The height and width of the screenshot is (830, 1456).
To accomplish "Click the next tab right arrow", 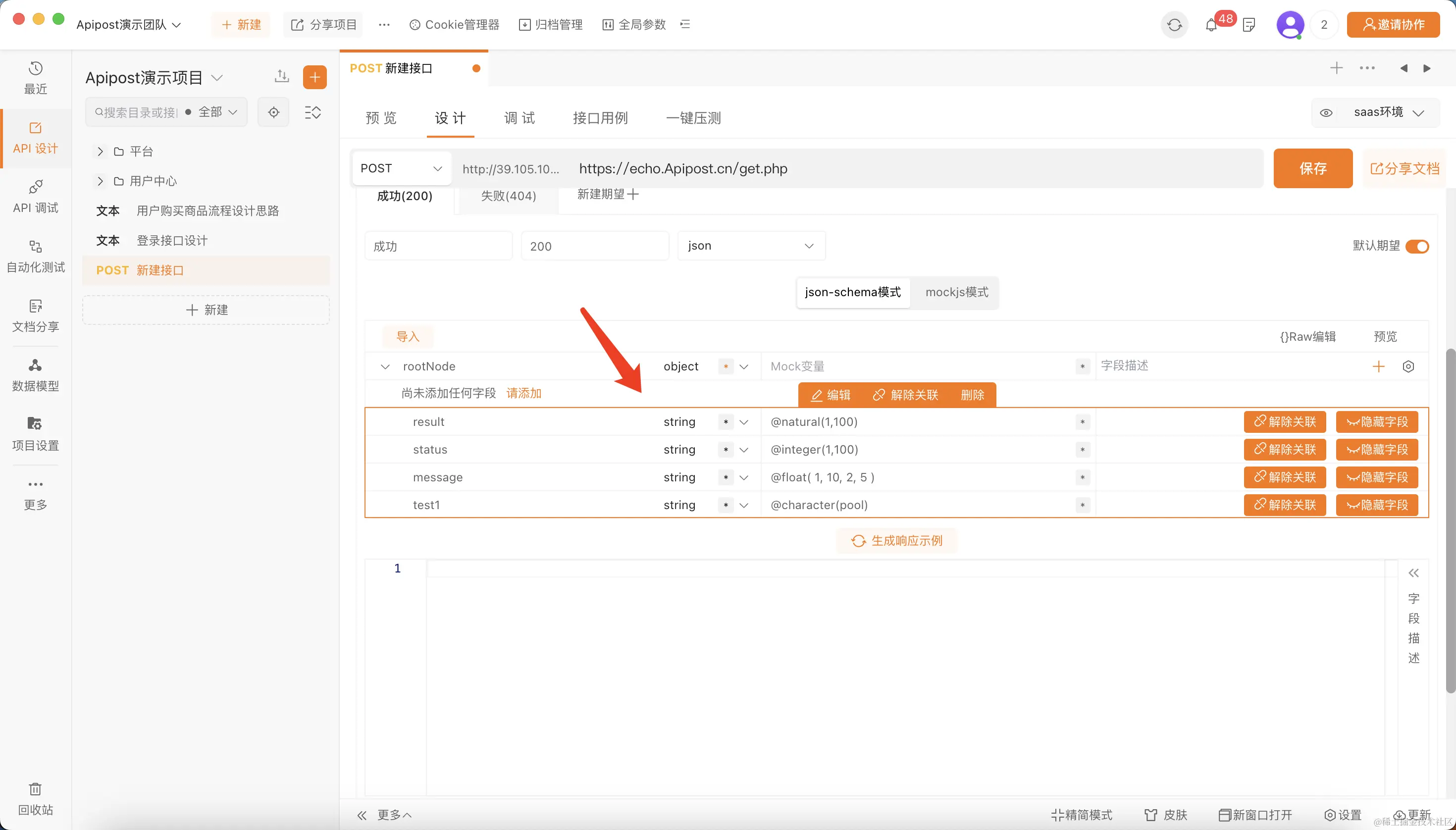I will point(1427,68).
